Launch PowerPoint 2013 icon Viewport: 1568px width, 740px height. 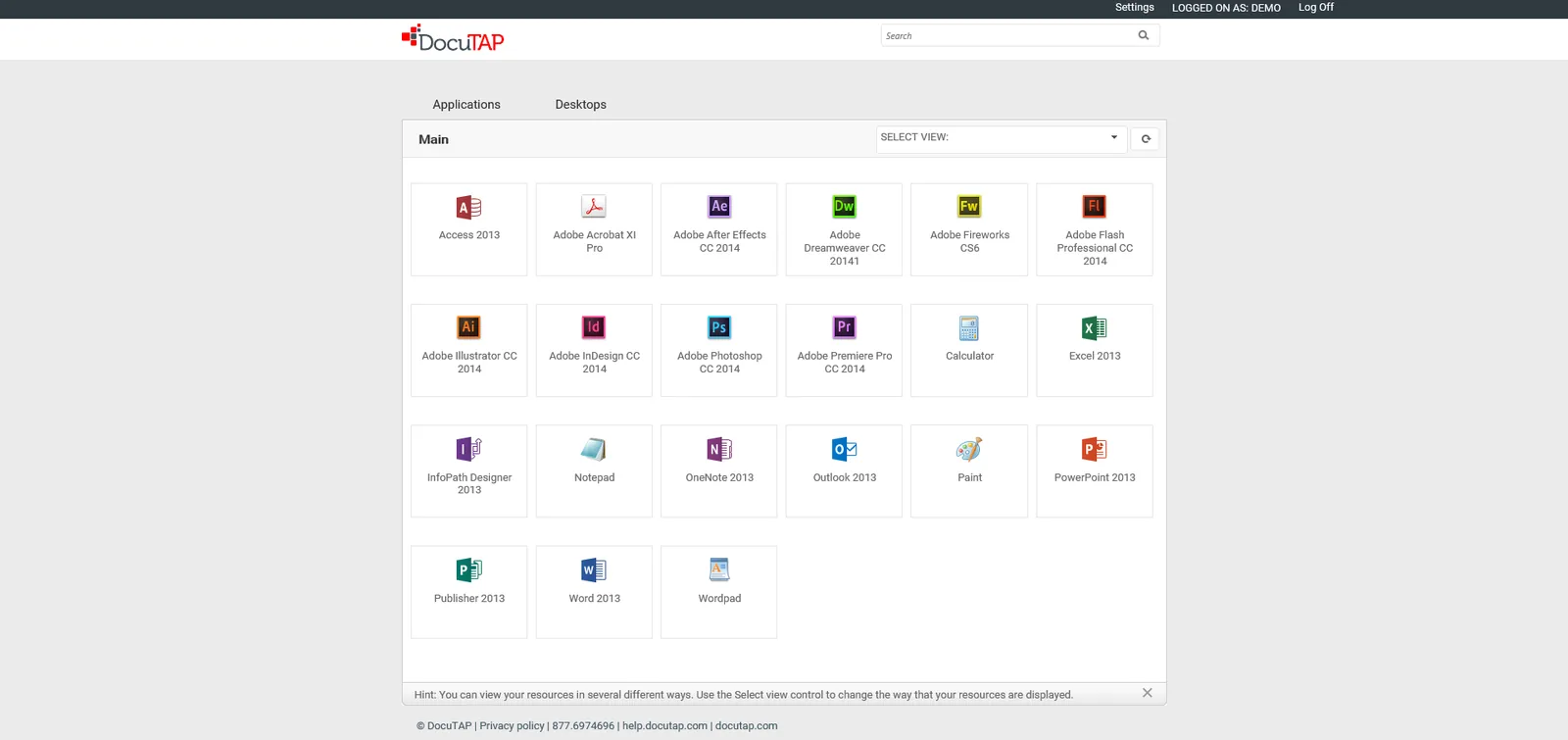[x=1095, y=449]
